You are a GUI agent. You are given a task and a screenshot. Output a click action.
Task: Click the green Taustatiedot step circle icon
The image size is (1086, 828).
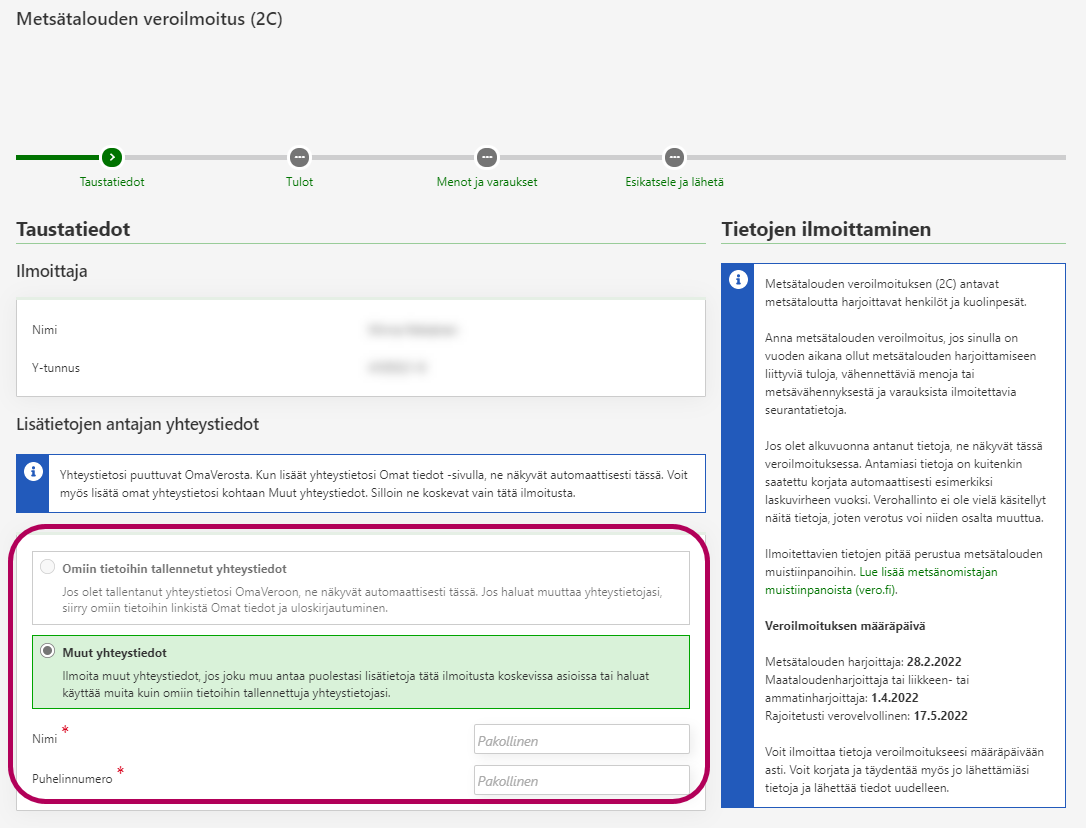point(112,157)
